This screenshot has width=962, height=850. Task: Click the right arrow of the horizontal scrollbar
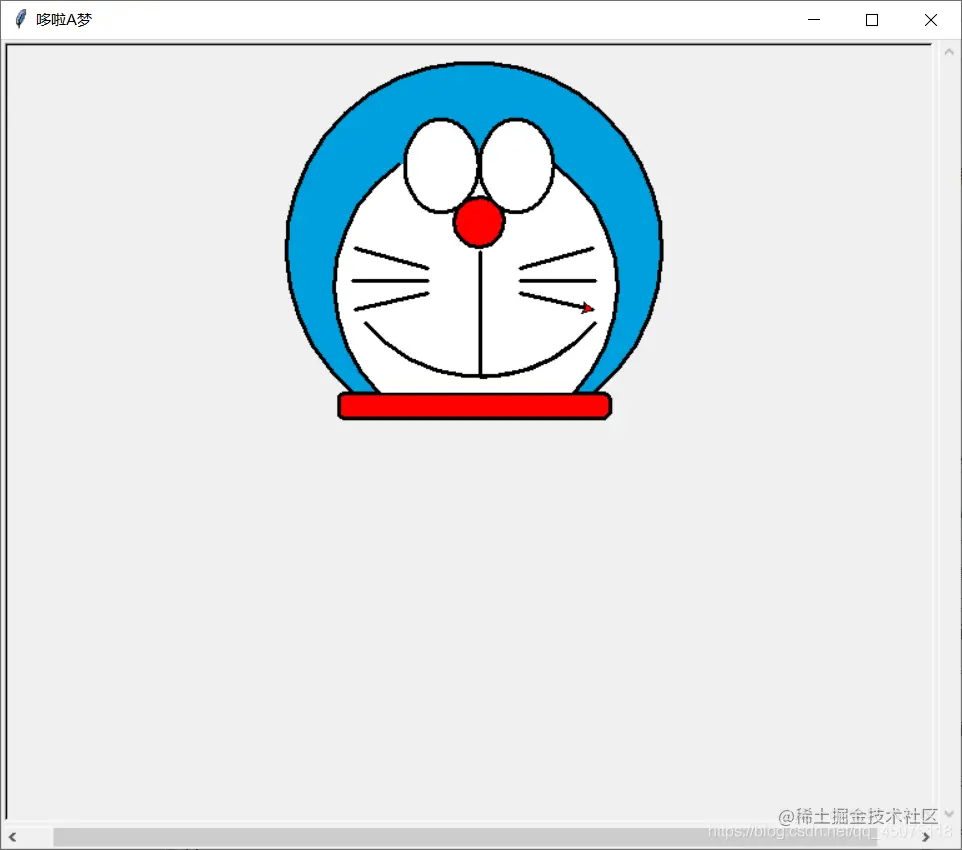tap(927, 837)
